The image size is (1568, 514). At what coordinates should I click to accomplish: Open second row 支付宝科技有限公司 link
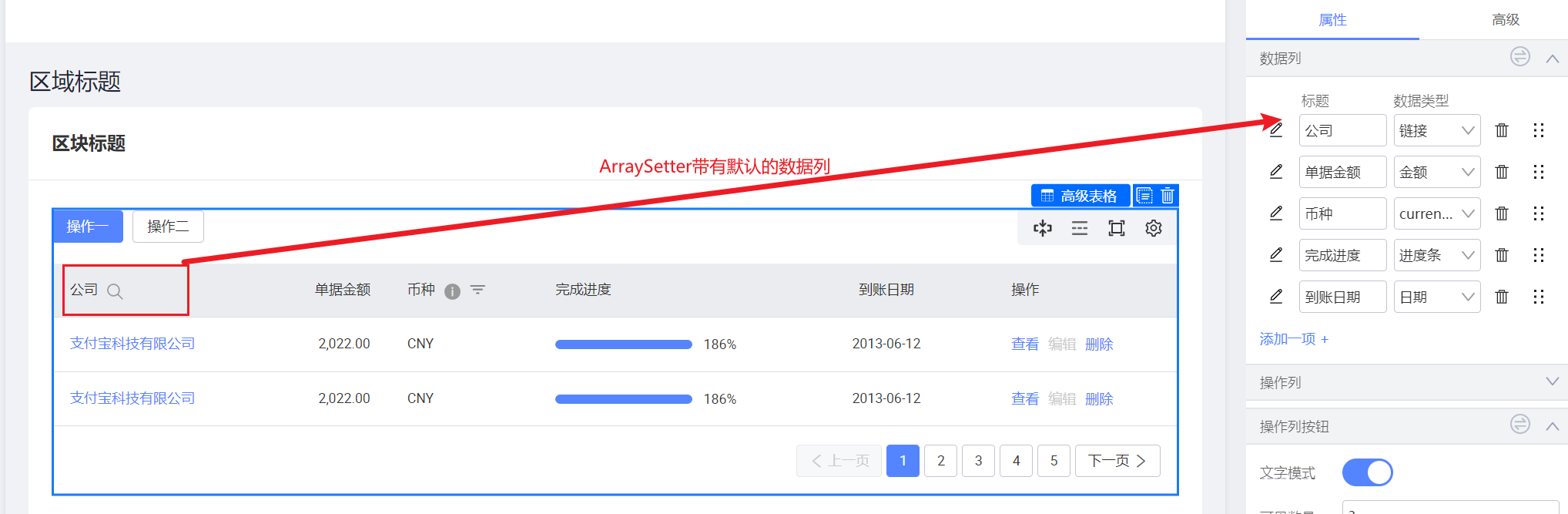tap(132, 398)
